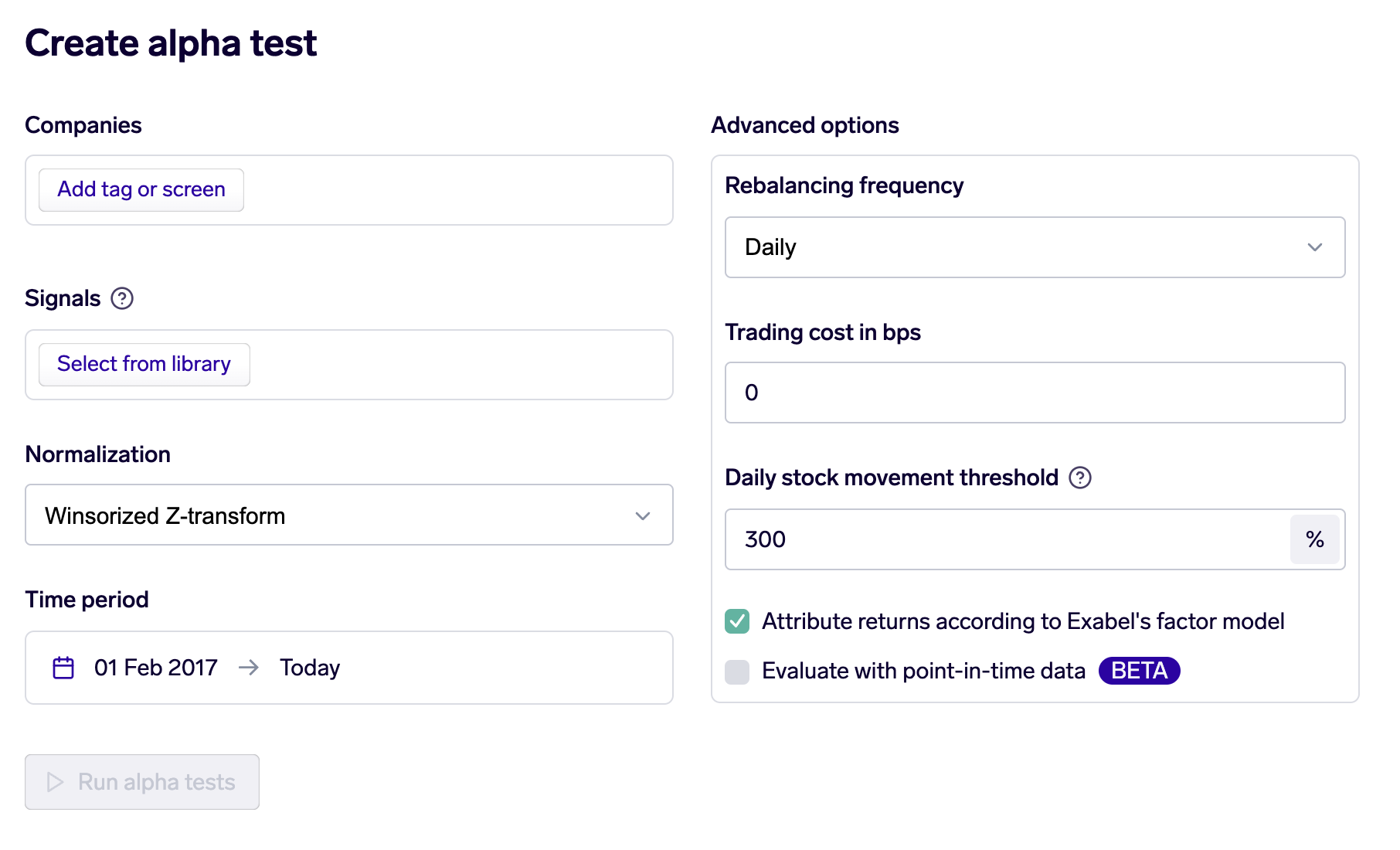This screenshot has height=850, width=1400.
Task: Open the Rebalancing frequency dropdown
Action: tap(1034, 247)
